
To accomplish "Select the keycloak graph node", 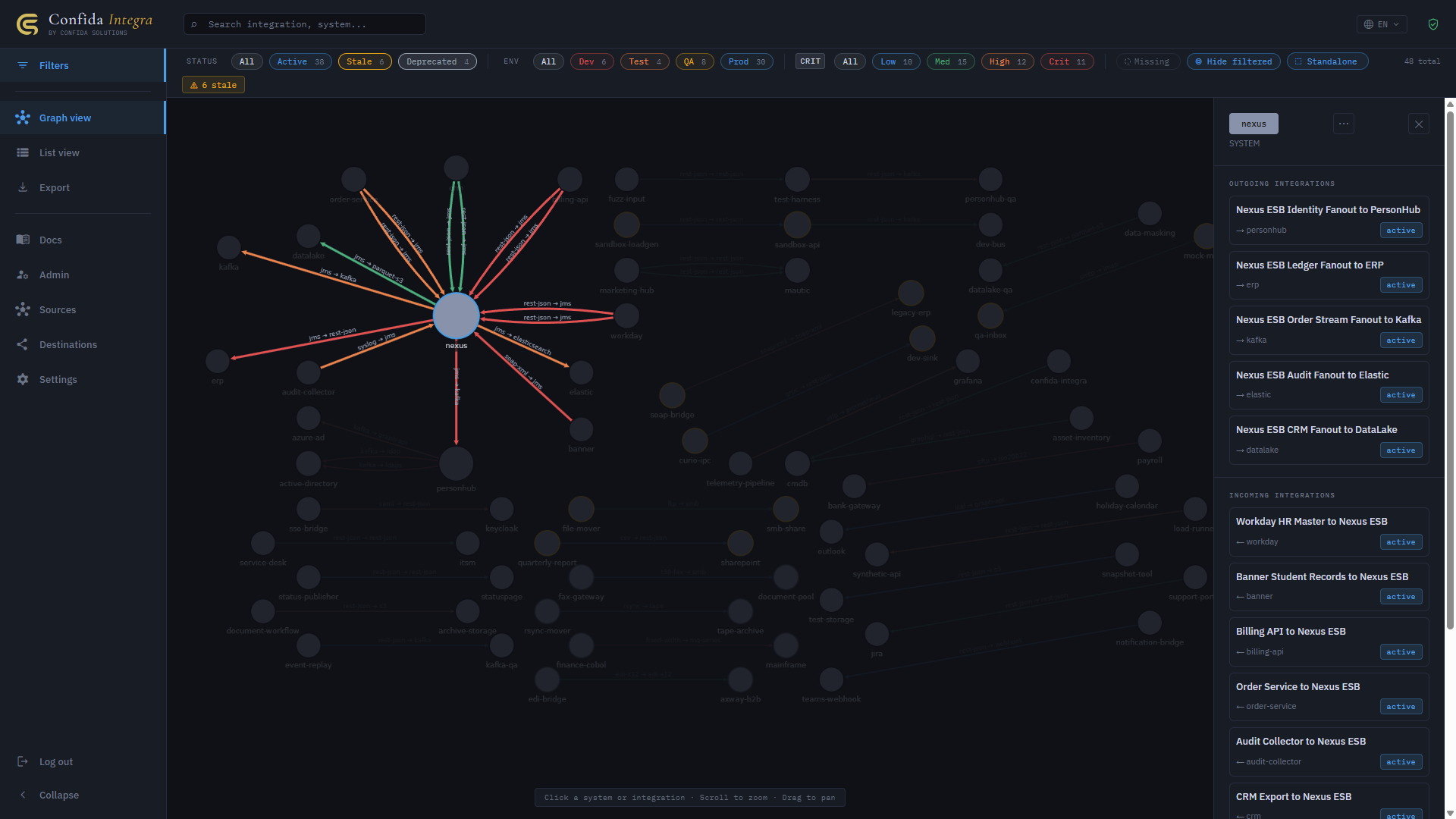I will pyautogui.click(x=501, y=509).
